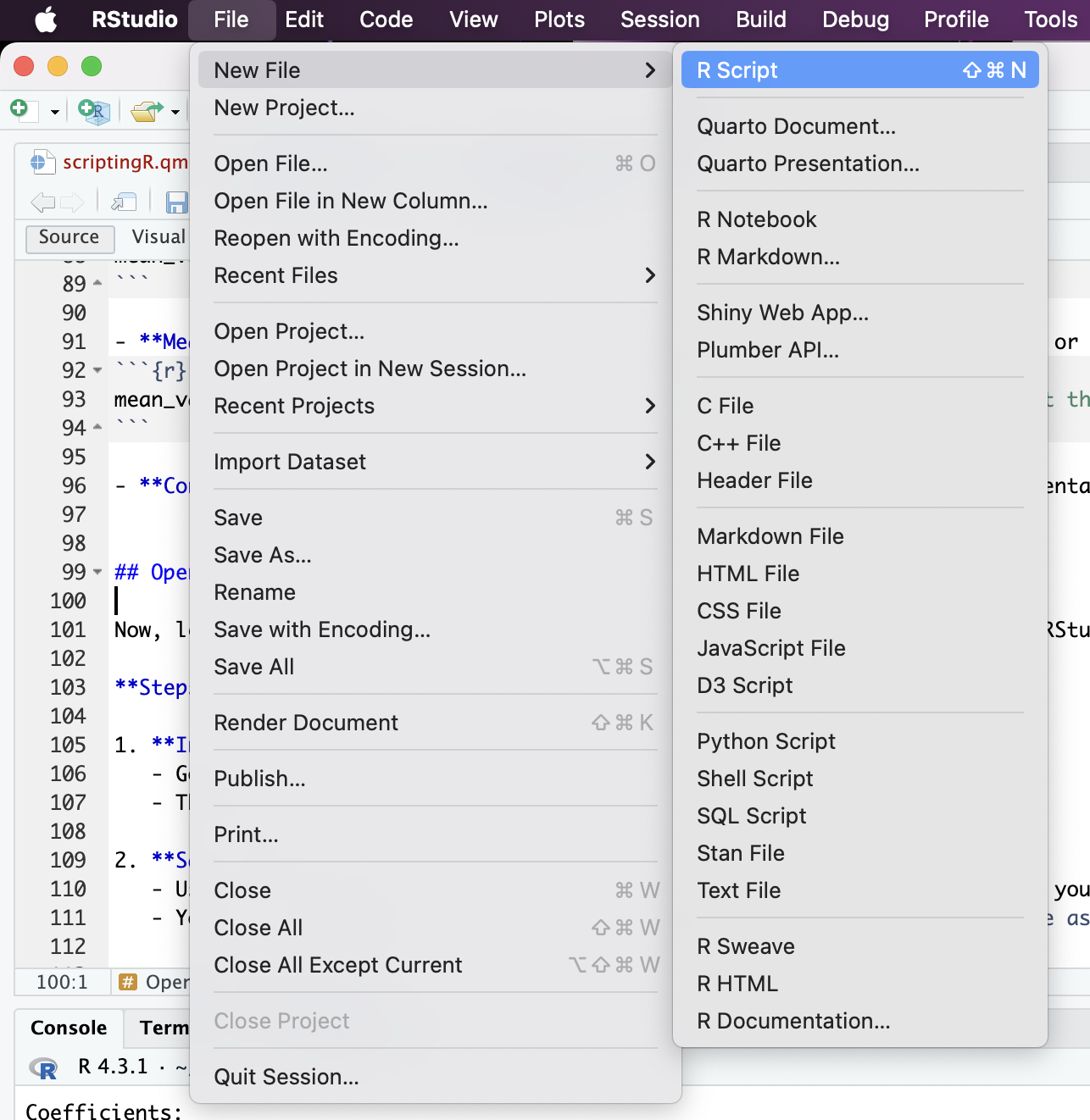Open dropdown arrow beside New File icon
The height and width of the screenshot is (1120, 1090).
point(55,112)
